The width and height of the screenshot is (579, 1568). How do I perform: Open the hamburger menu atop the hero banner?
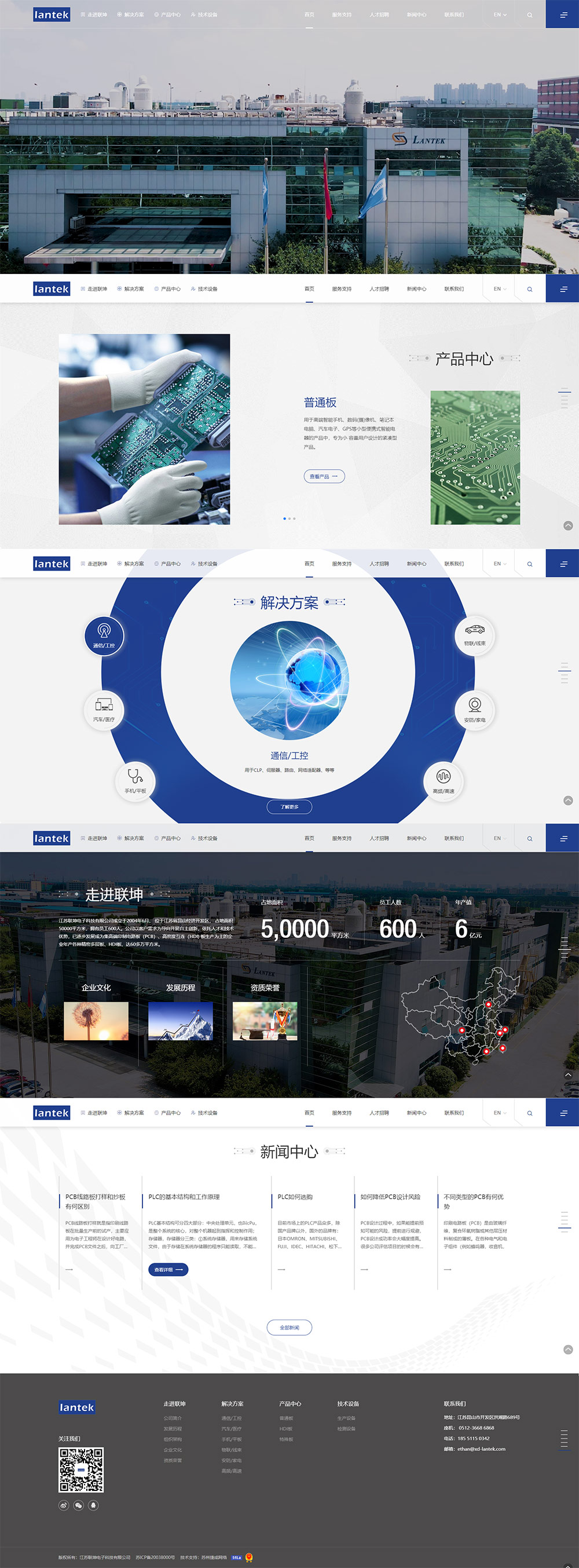point(563,14)
